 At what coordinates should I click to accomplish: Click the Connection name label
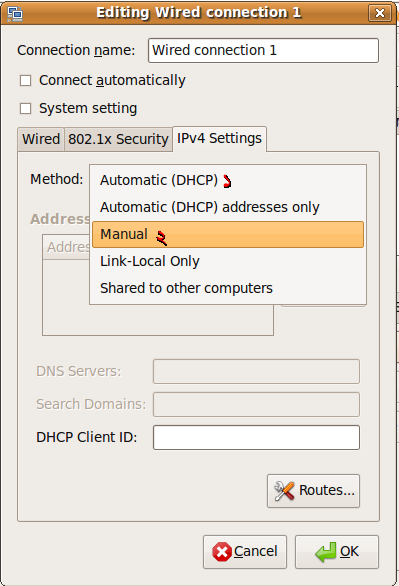(76, 50)
